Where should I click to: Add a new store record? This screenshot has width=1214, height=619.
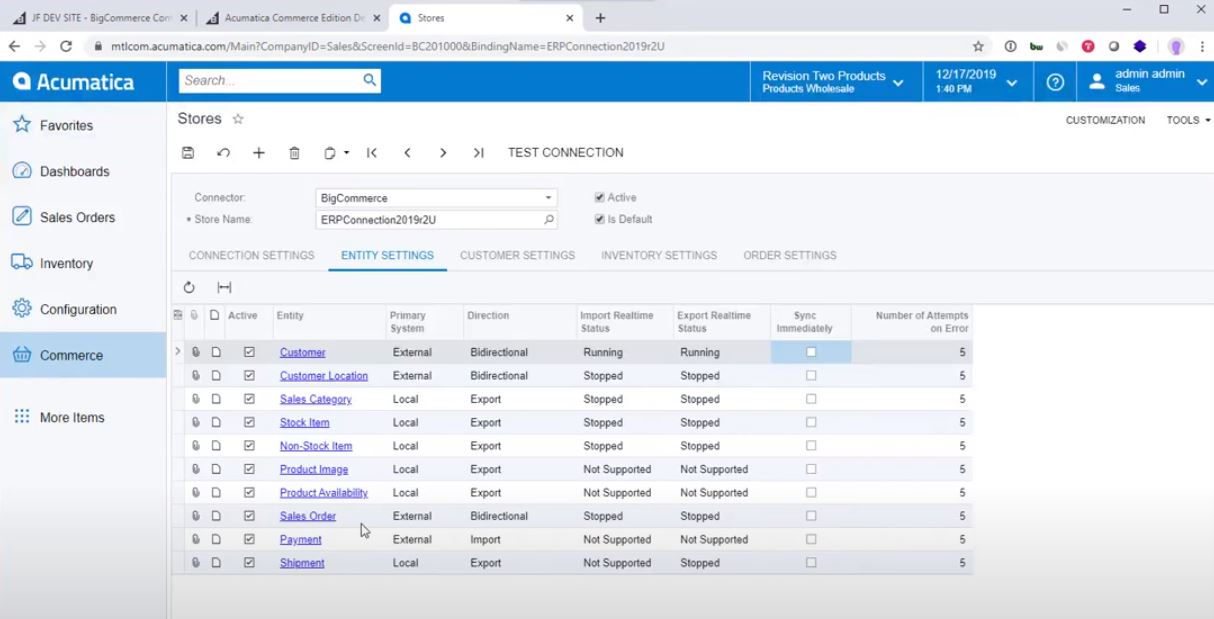[x=259, y=153]
